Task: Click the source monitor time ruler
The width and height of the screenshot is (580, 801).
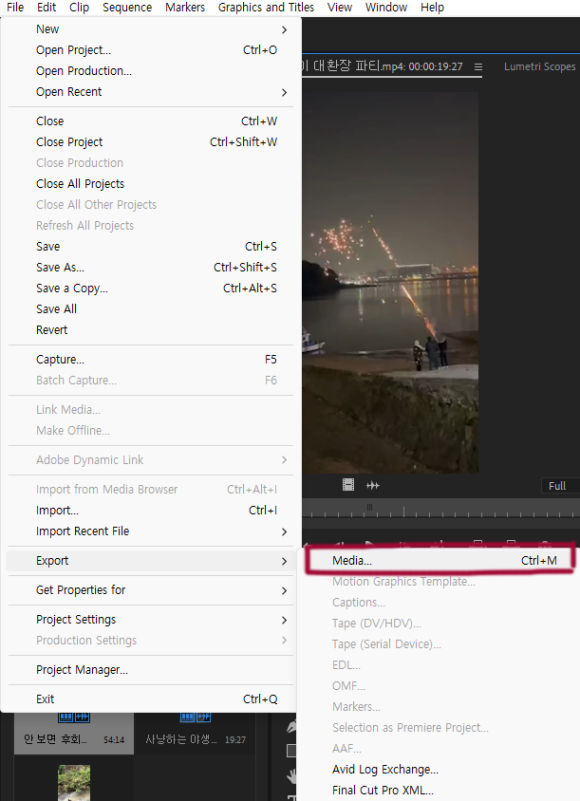Action: click(x=440, y=509)
